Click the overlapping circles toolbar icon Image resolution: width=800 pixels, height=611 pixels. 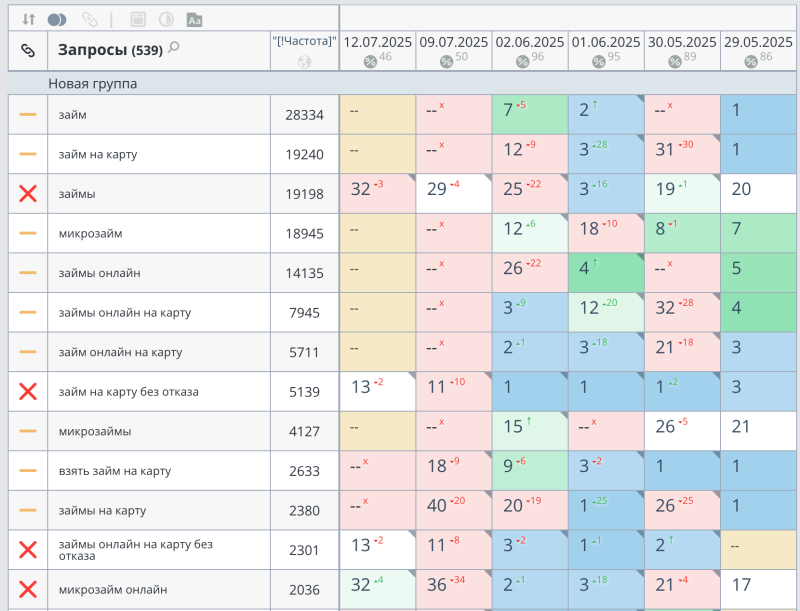pyautogui.click(x=57, y=19)
